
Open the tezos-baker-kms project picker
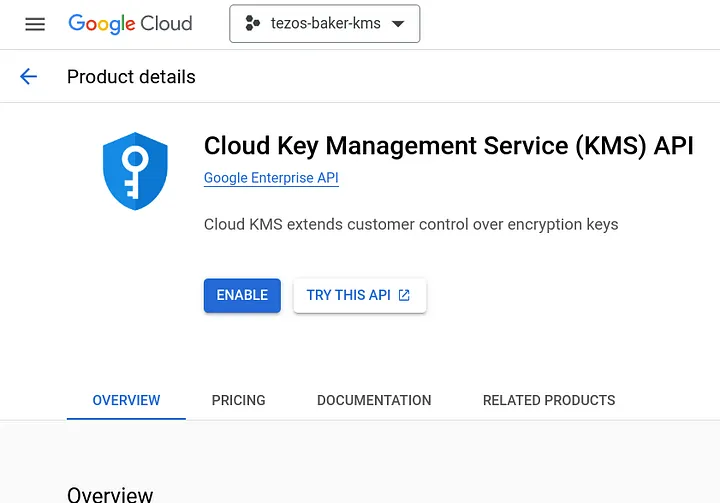click(x=325, y=24)
